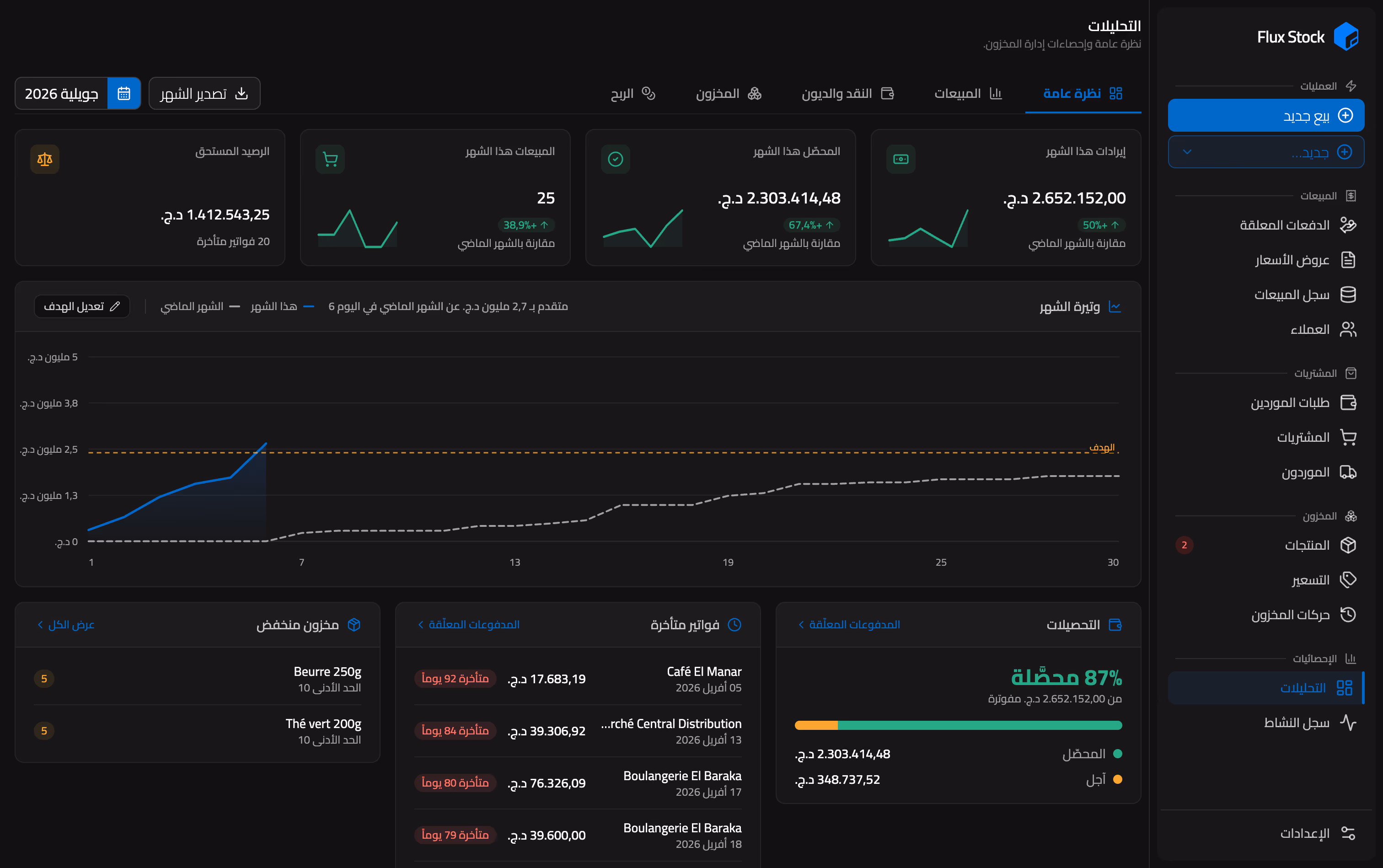Open the Beurre 250g low stock item

point(198,679)
